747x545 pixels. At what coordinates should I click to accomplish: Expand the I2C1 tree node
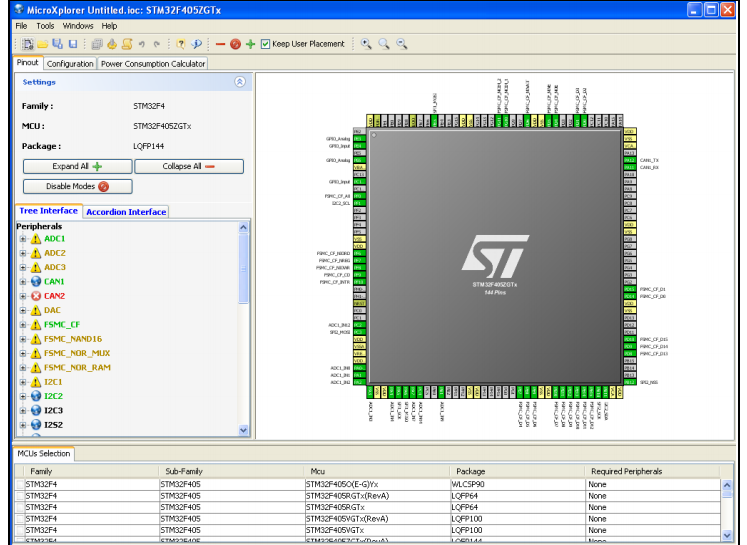tap(23, 382)
